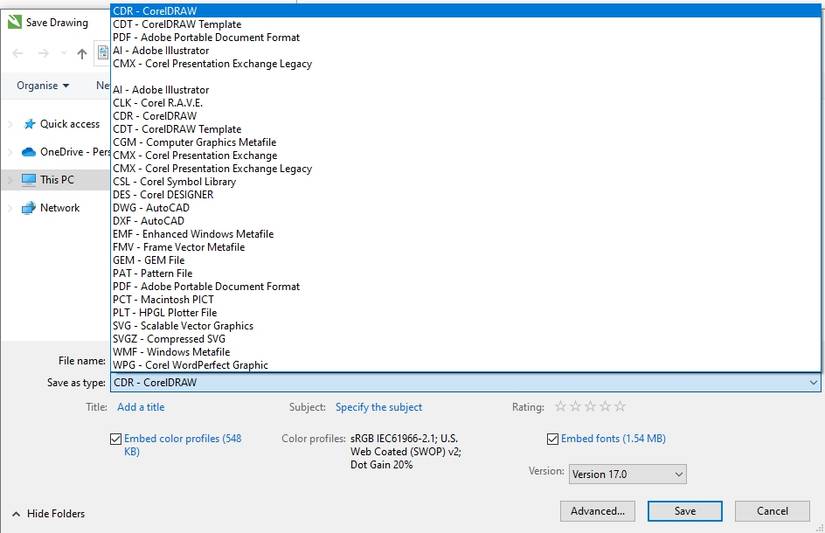The height and width of the screenshot is (533, 825).
Task: Click Embed color profiles (548 KB) label
Action: pyautogui.click(x=183, y=445)
